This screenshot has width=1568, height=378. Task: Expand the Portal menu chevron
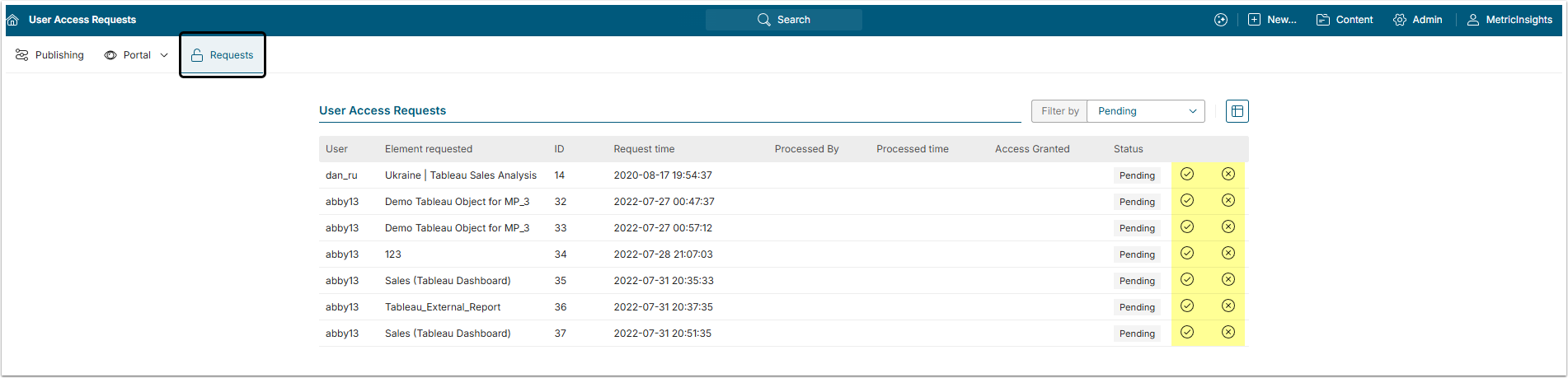click(x=164, y=55)
